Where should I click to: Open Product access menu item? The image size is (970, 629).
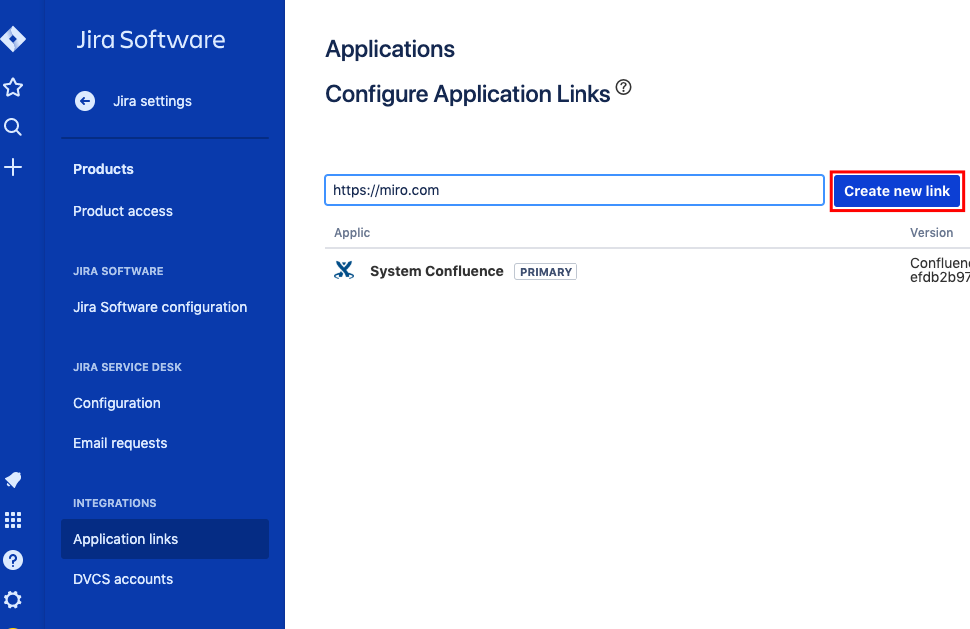(123, 211)
